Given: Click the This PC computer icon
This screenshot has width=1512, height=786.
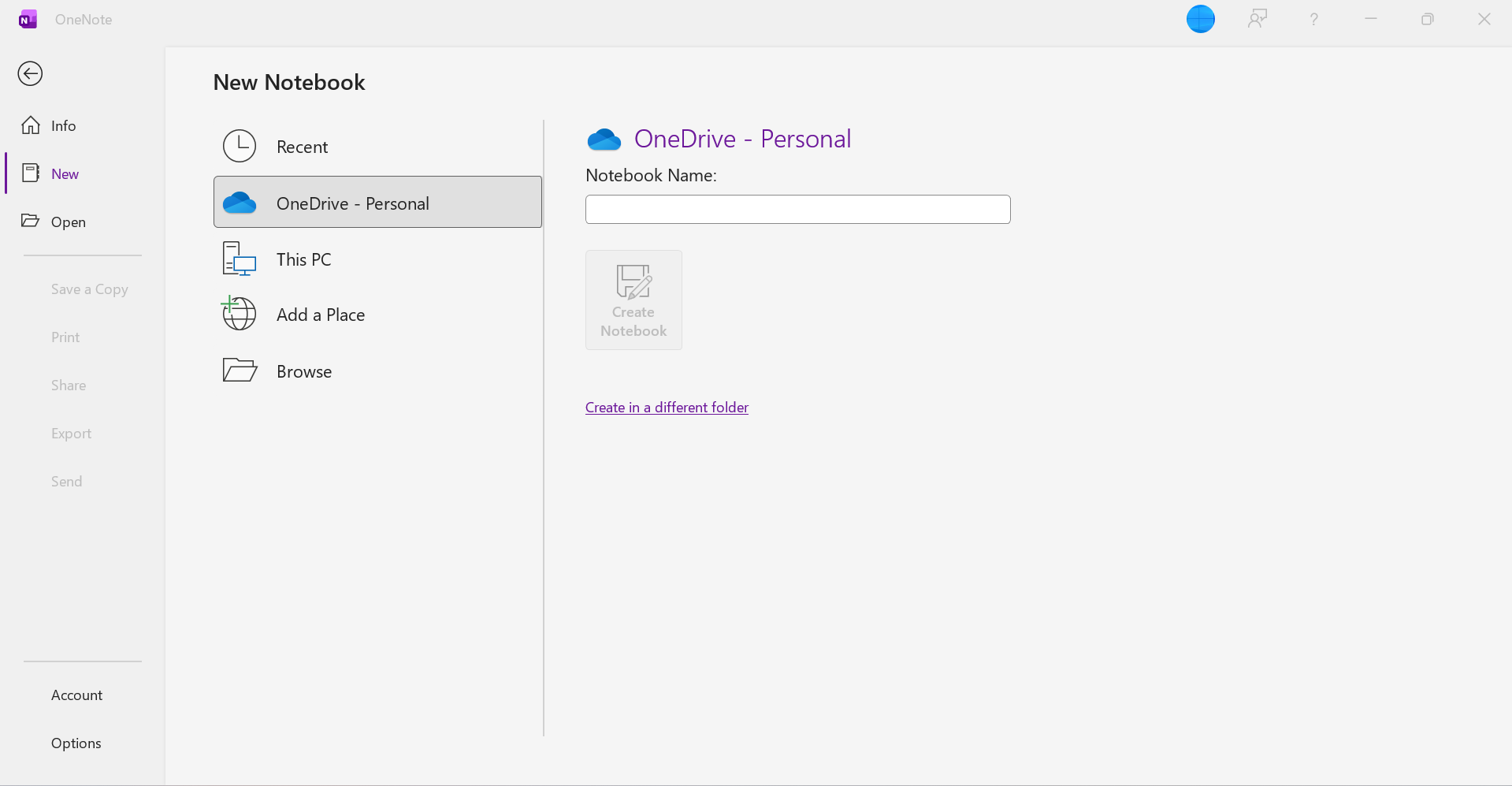Looking at the screenshot, I should click(x=240, y=259).
